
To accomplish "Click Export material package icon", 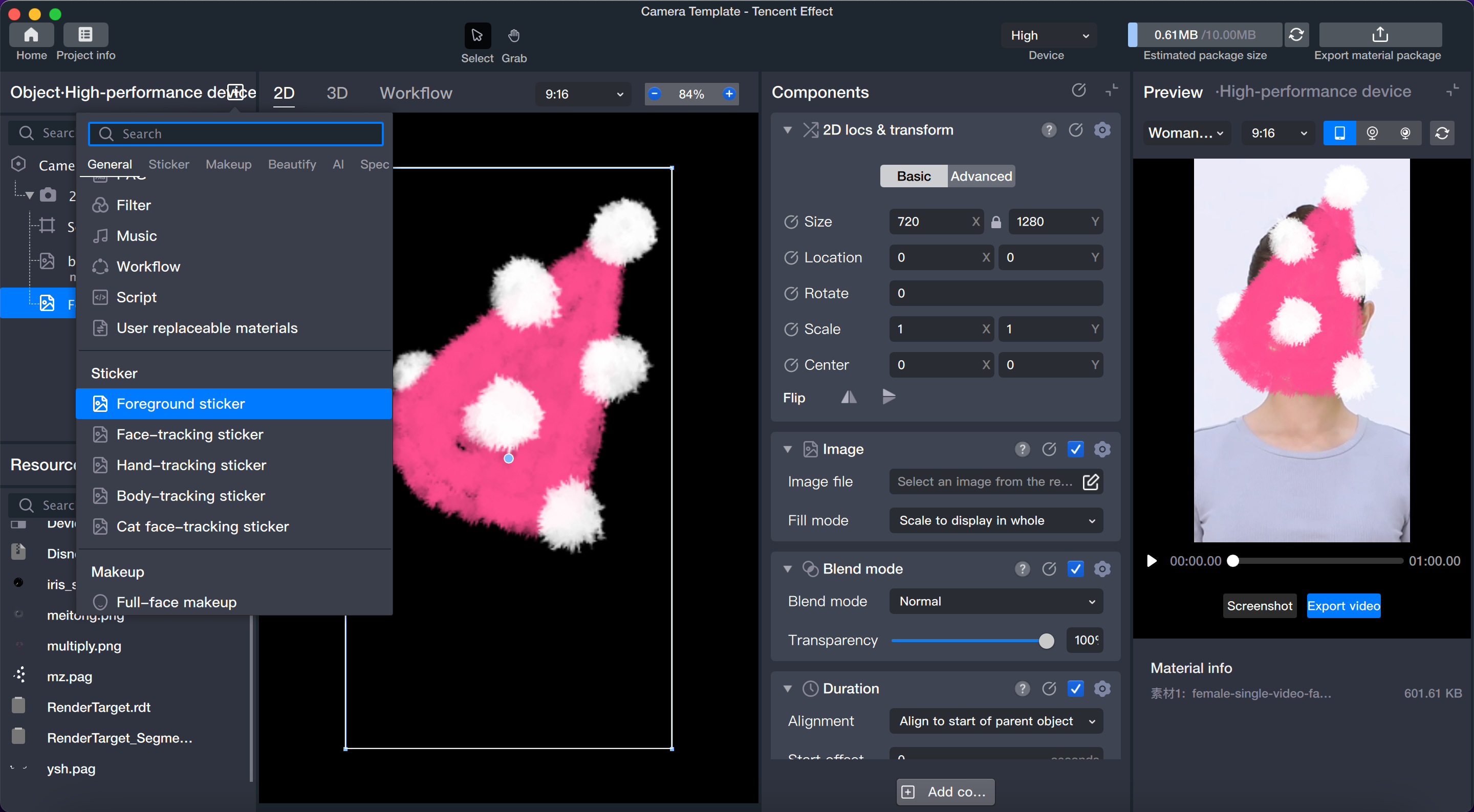I will (1380, 35).
